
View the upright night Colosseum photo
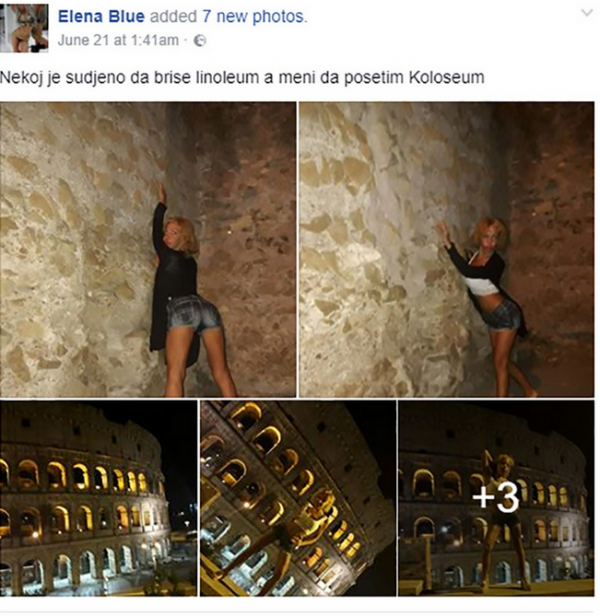[98, 498]
